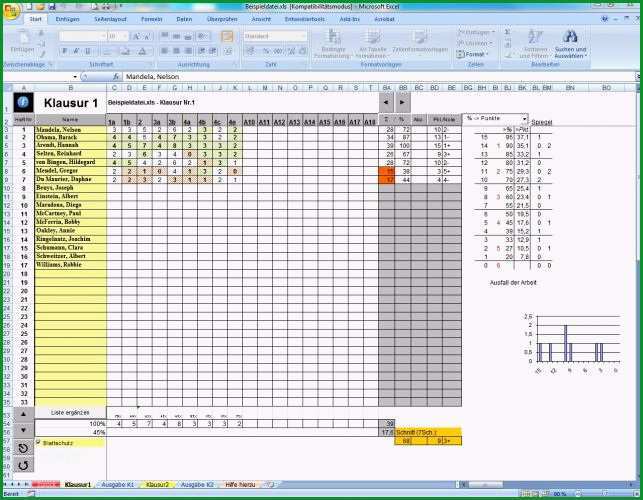Toggle underline formatting in Schriftart group

click(x=87, y=51)
